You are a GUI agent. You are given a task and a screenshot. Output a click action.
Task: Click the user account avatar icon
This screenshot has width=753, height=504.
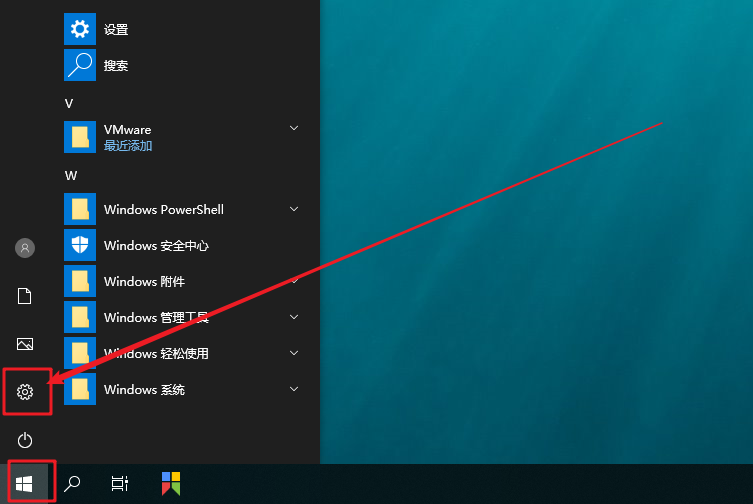26,248
